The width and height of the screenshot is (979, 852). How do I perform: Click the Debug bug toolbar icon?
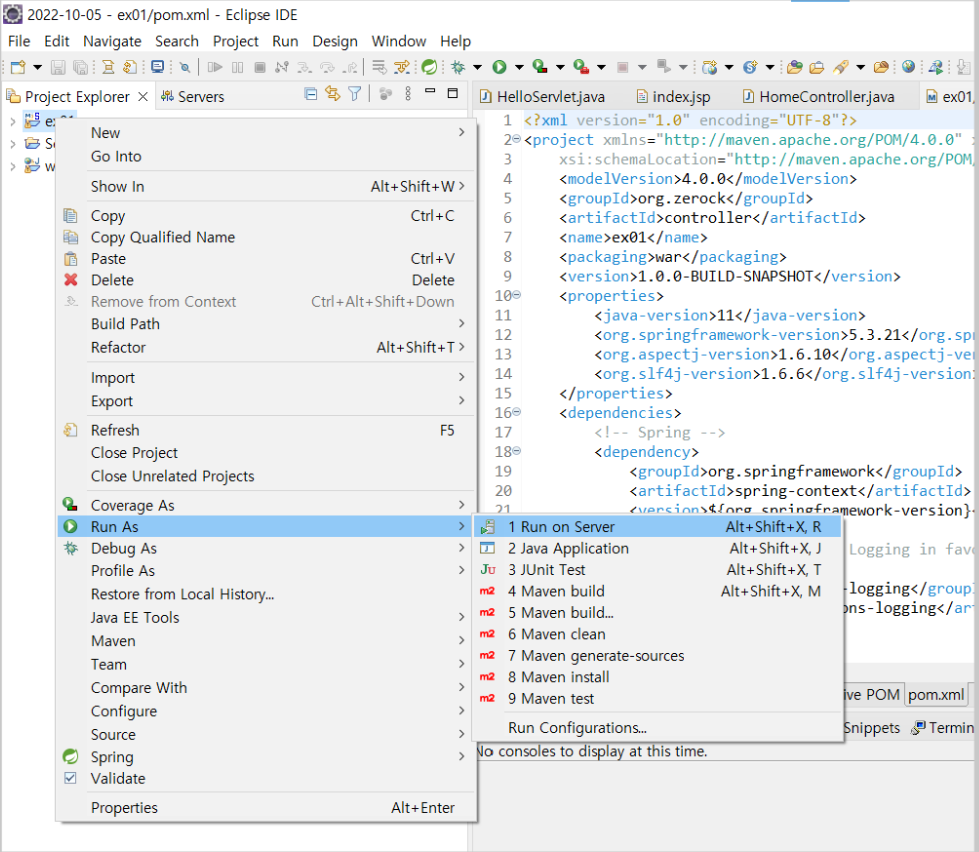point(458,67)
